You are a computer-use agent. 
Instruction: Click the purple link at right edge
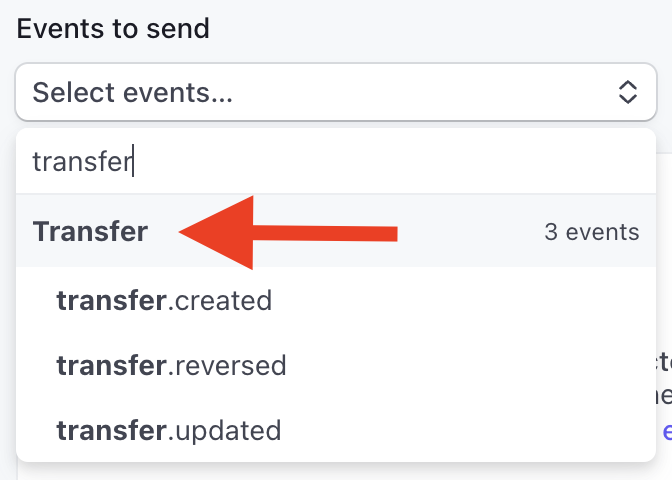666,431
